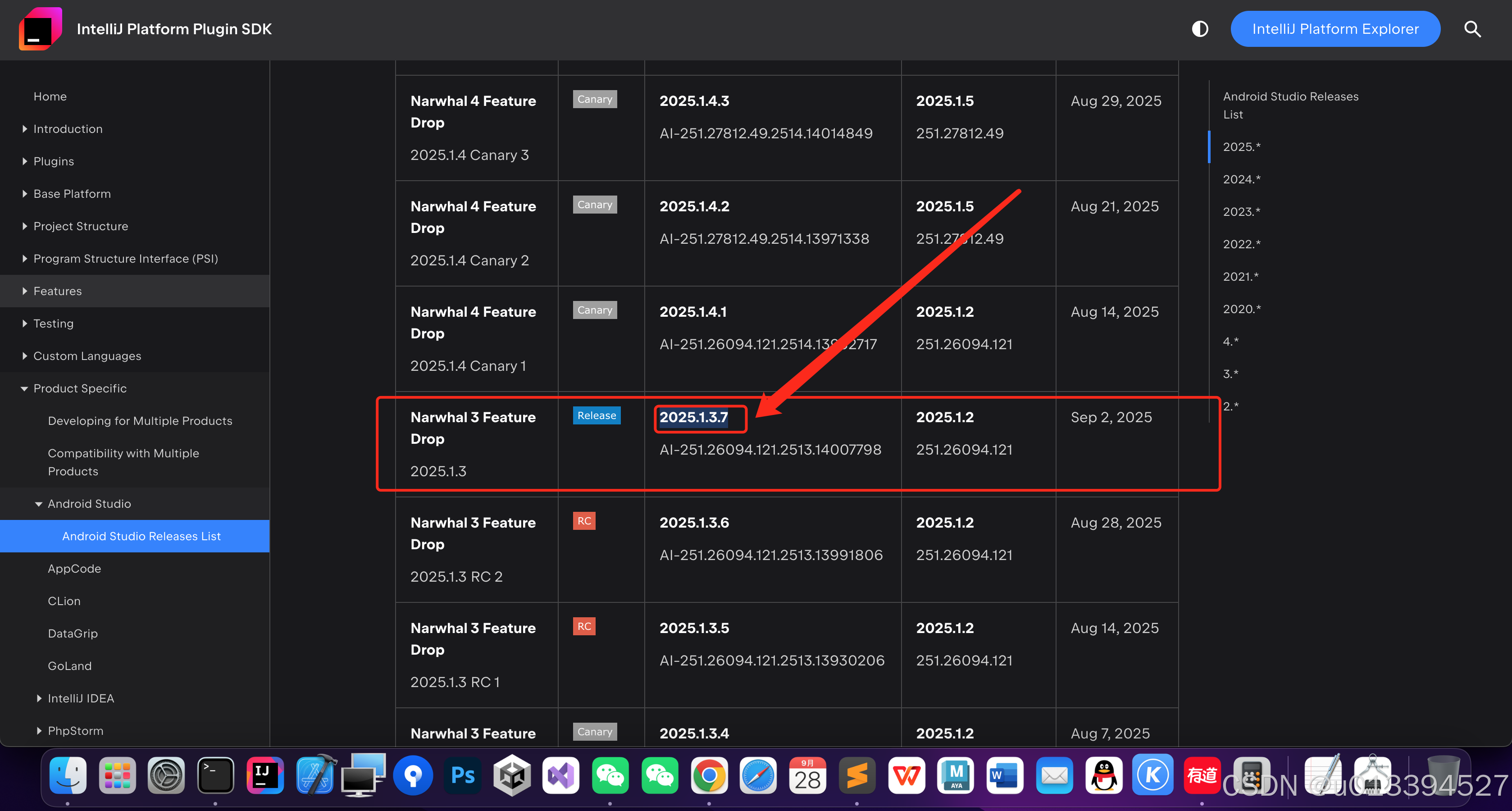The image size is (1512, 811).
Task: Click the IntelliJ Platform Plugin SDK title
Action: [174, 29]
